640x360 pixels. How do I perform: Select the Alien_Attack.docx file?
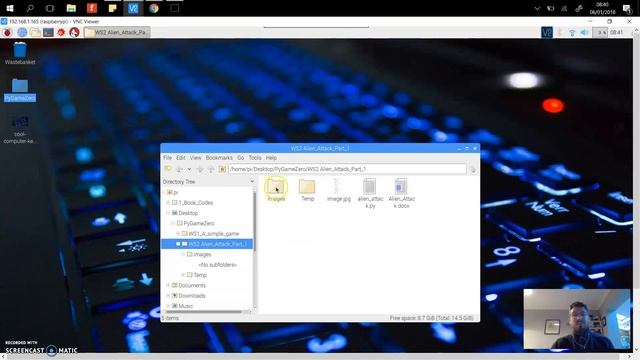401,193
